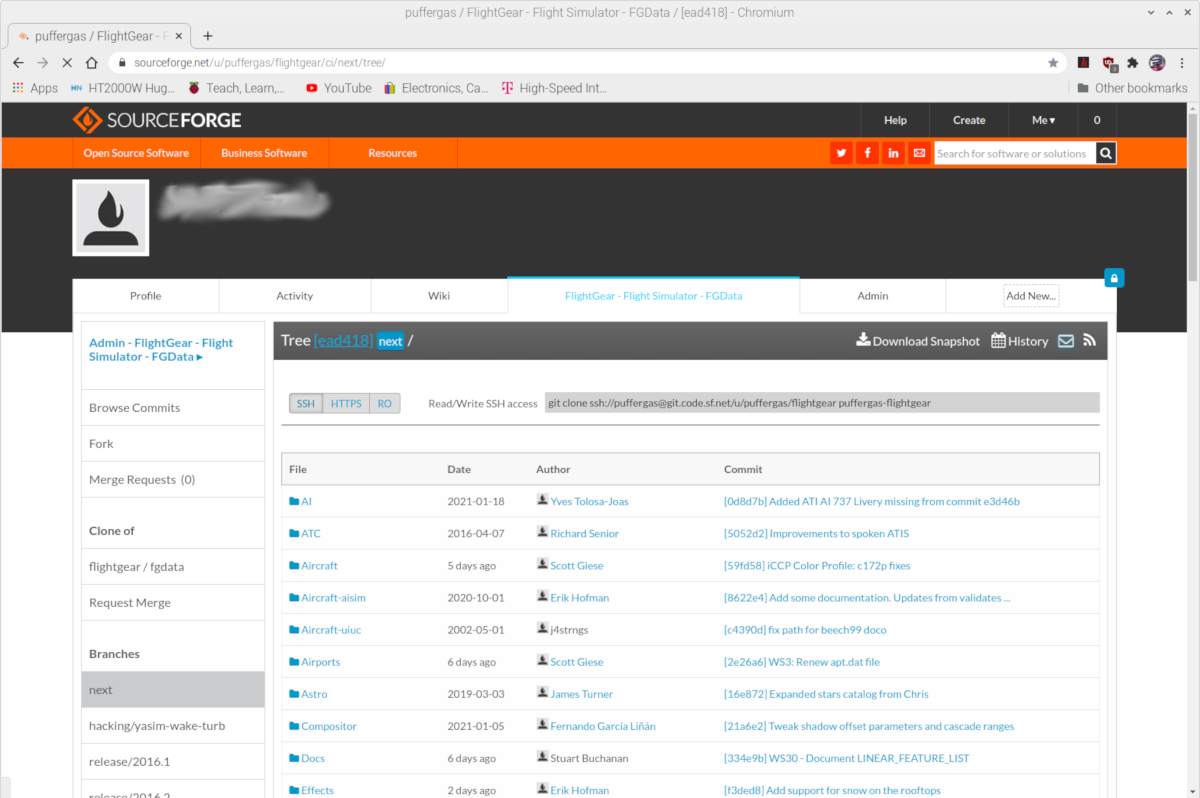Click the browser home icon
The image size is (1200, 798).
tap(92, 62)
